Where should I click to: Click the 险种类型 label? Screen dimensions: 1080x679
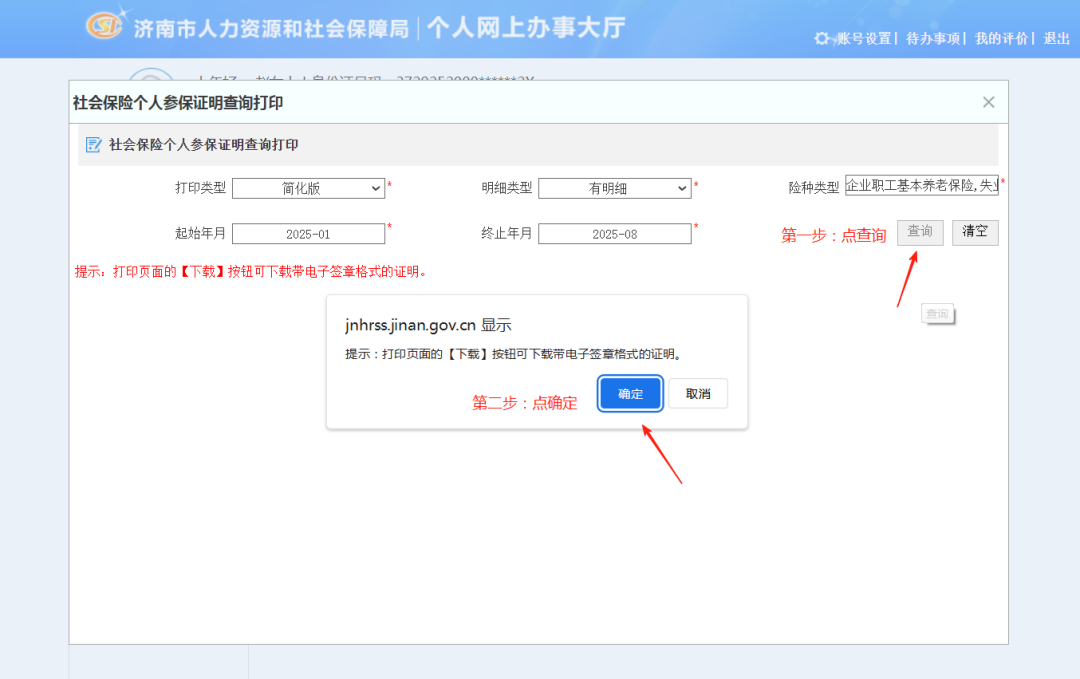(x=813, y=187)
